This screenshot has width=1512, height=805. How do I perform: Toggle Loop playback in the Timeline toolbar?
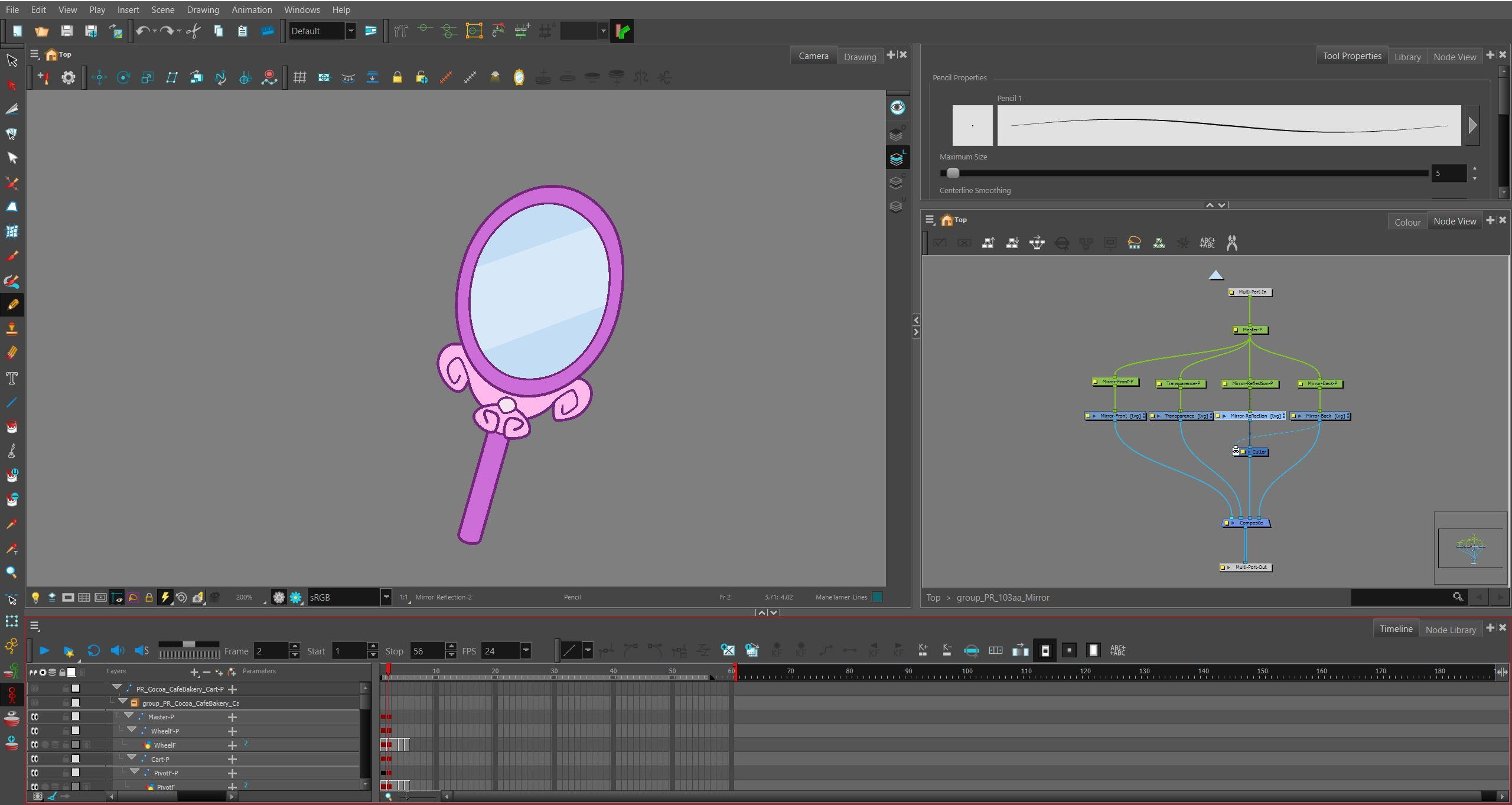(x=93, y=650)
